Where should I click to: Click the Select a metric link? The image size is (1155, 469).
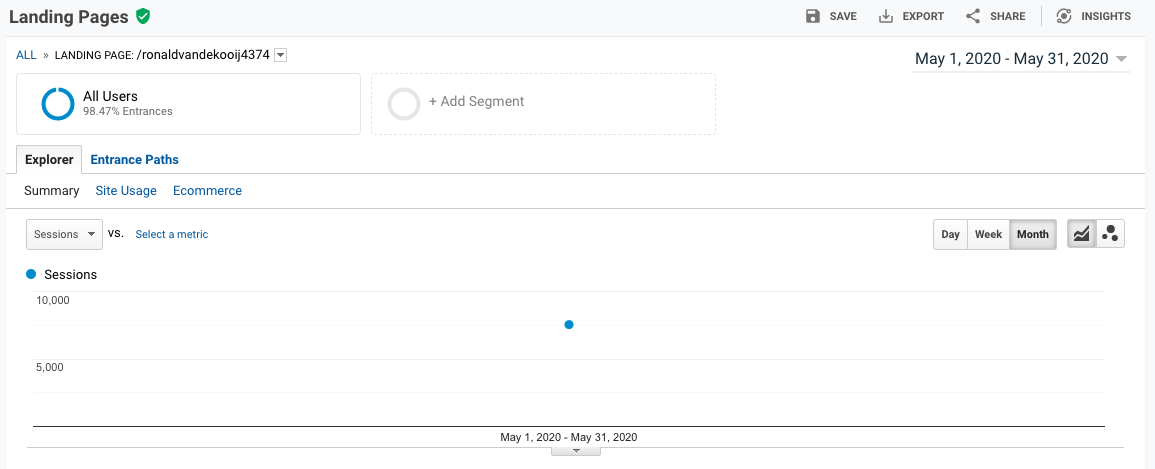click(172, 234)
